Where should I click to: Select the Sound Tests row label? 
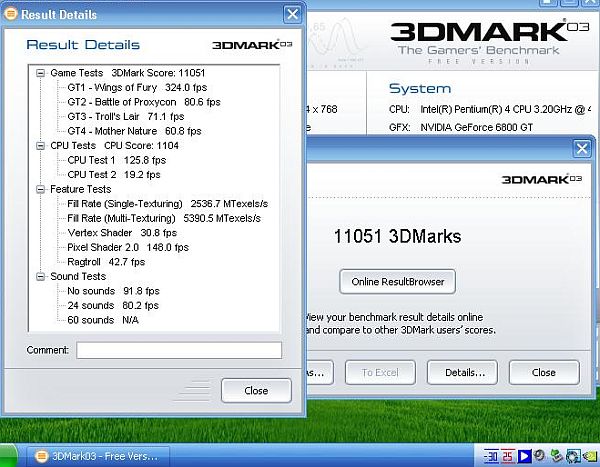pos(78,277)
